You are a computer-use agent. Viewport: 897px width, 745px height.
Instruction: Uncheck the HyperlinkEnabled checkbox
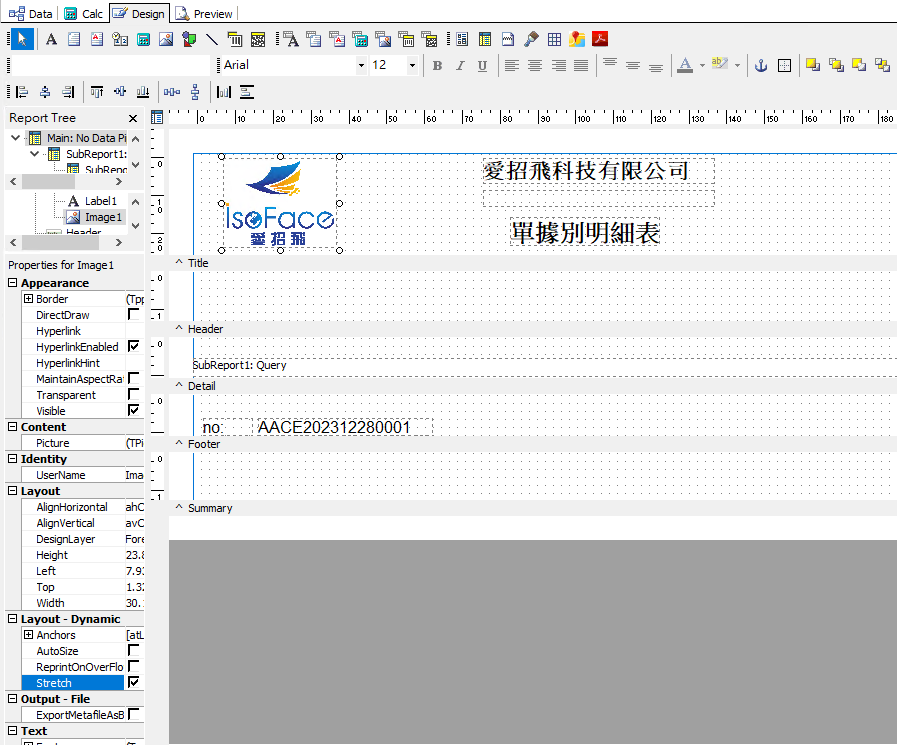(x=133, y=346)
